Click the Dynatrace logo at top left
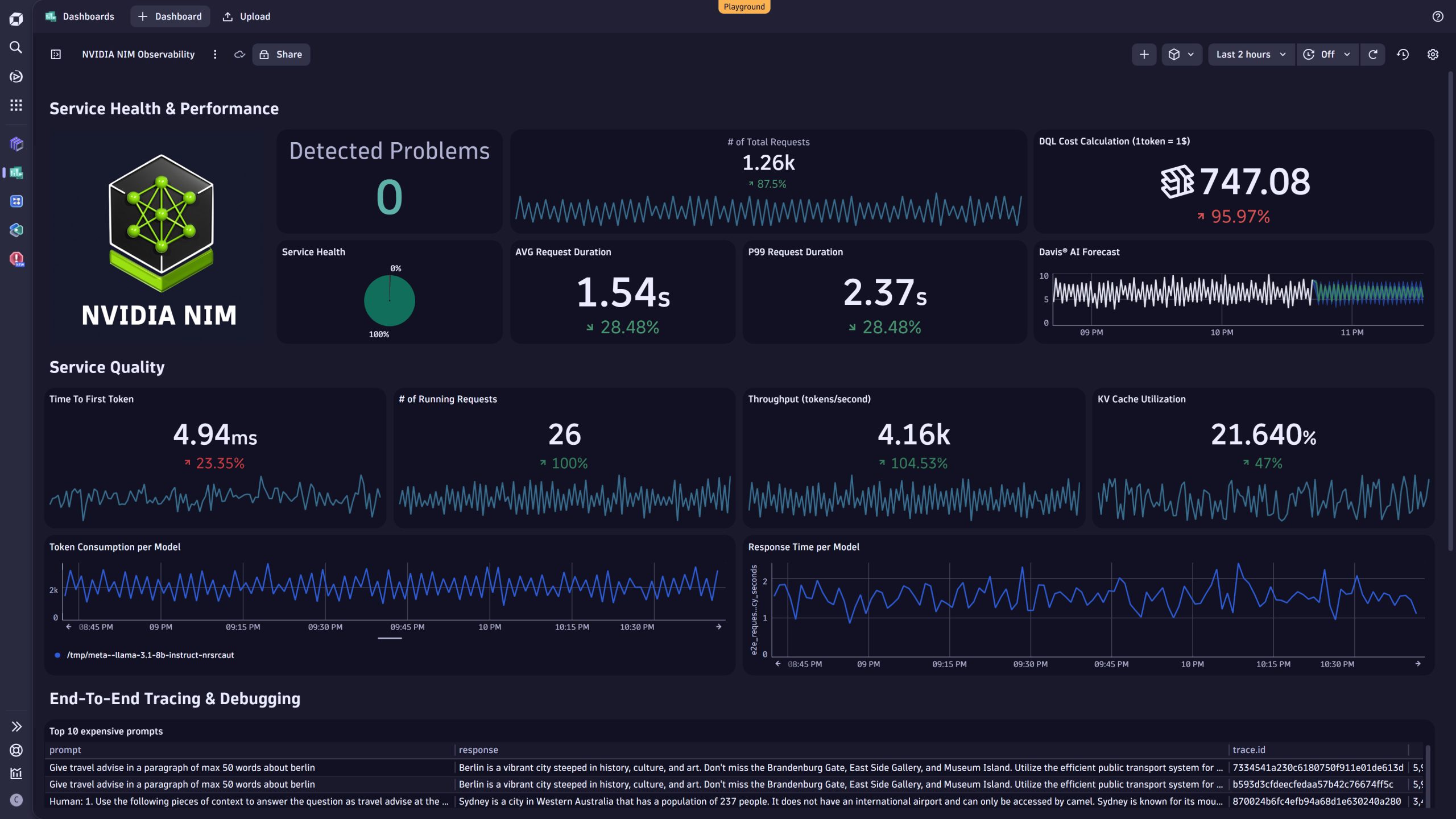Image resolution: width=1456 pixels, height=819 pixels. [16, 19]
